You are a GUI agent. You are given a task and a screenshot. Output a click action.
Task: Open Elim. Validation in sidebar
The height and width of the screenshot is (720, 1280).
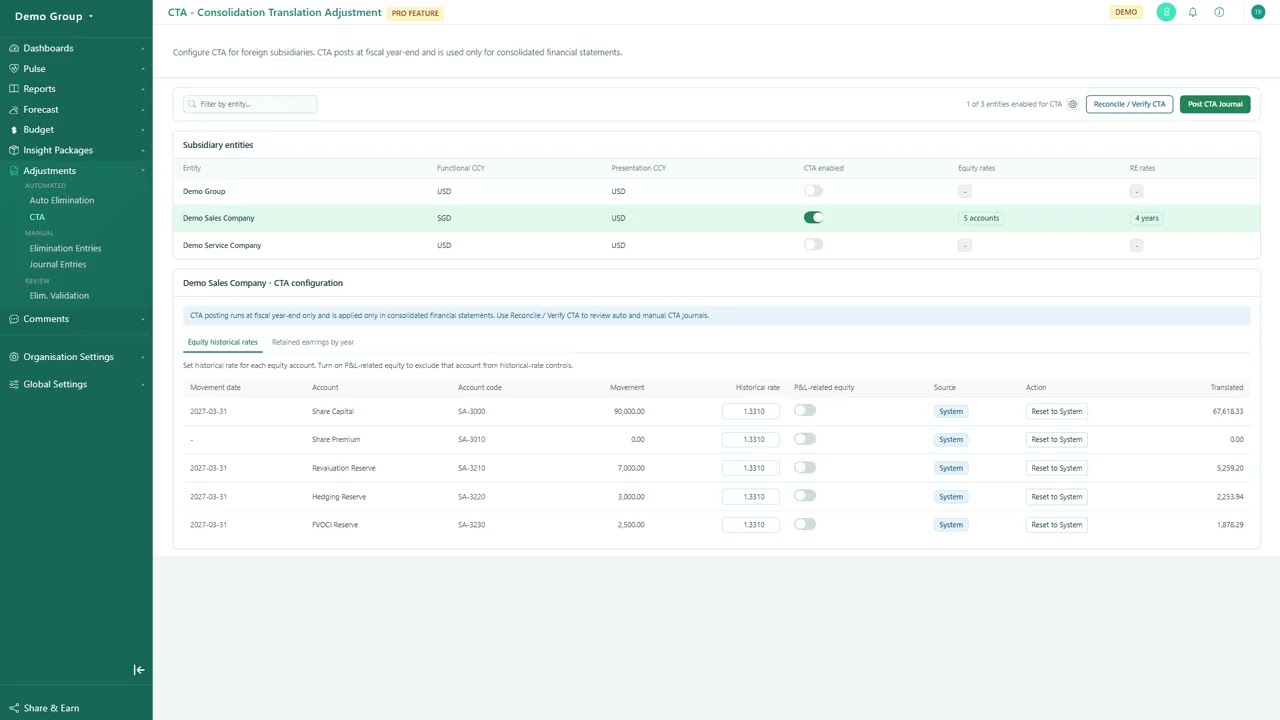59,295
